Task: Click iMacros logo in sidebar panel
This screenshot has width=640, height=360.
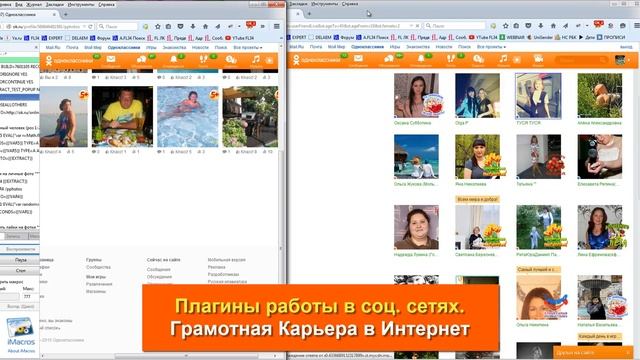Action: pos(20,331)
